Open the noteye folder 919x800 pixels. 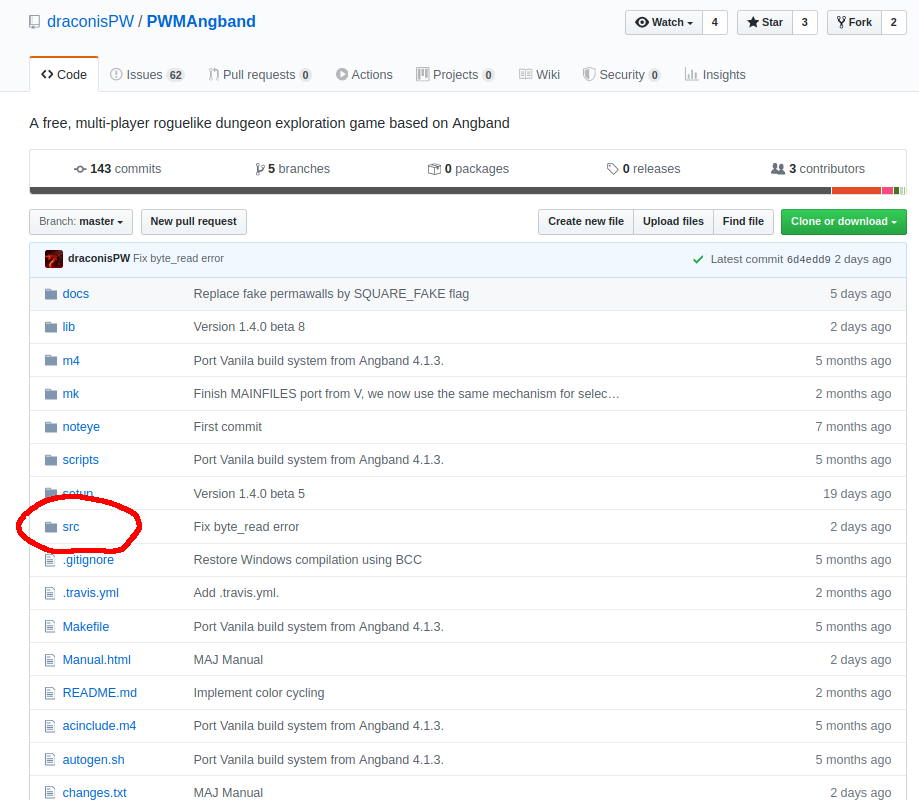click(81, 427)
